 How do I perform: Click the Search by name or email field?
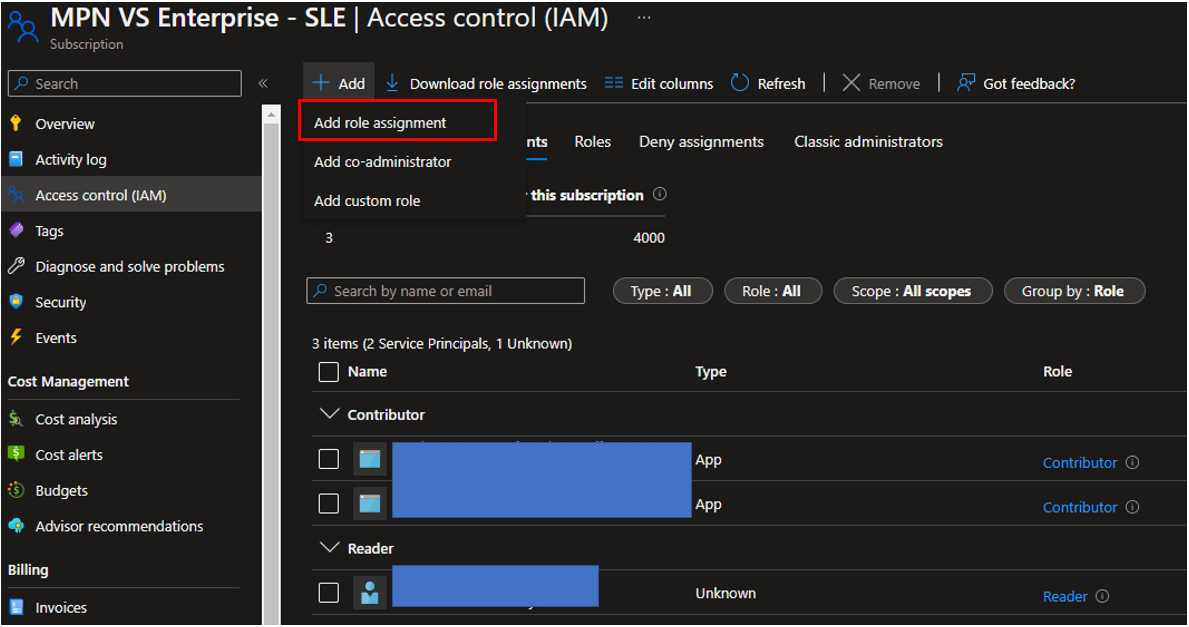445,290
